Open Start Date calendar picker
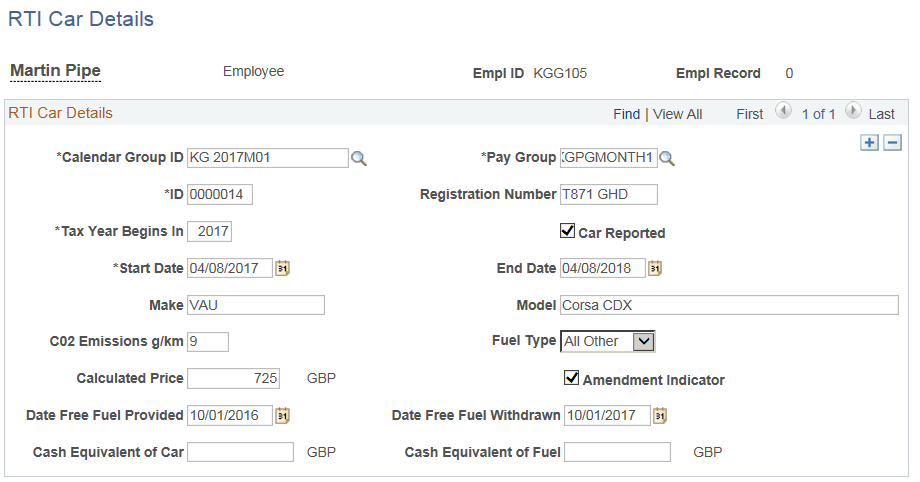Viewport: 920px width, 482px height. coord(282,268)
